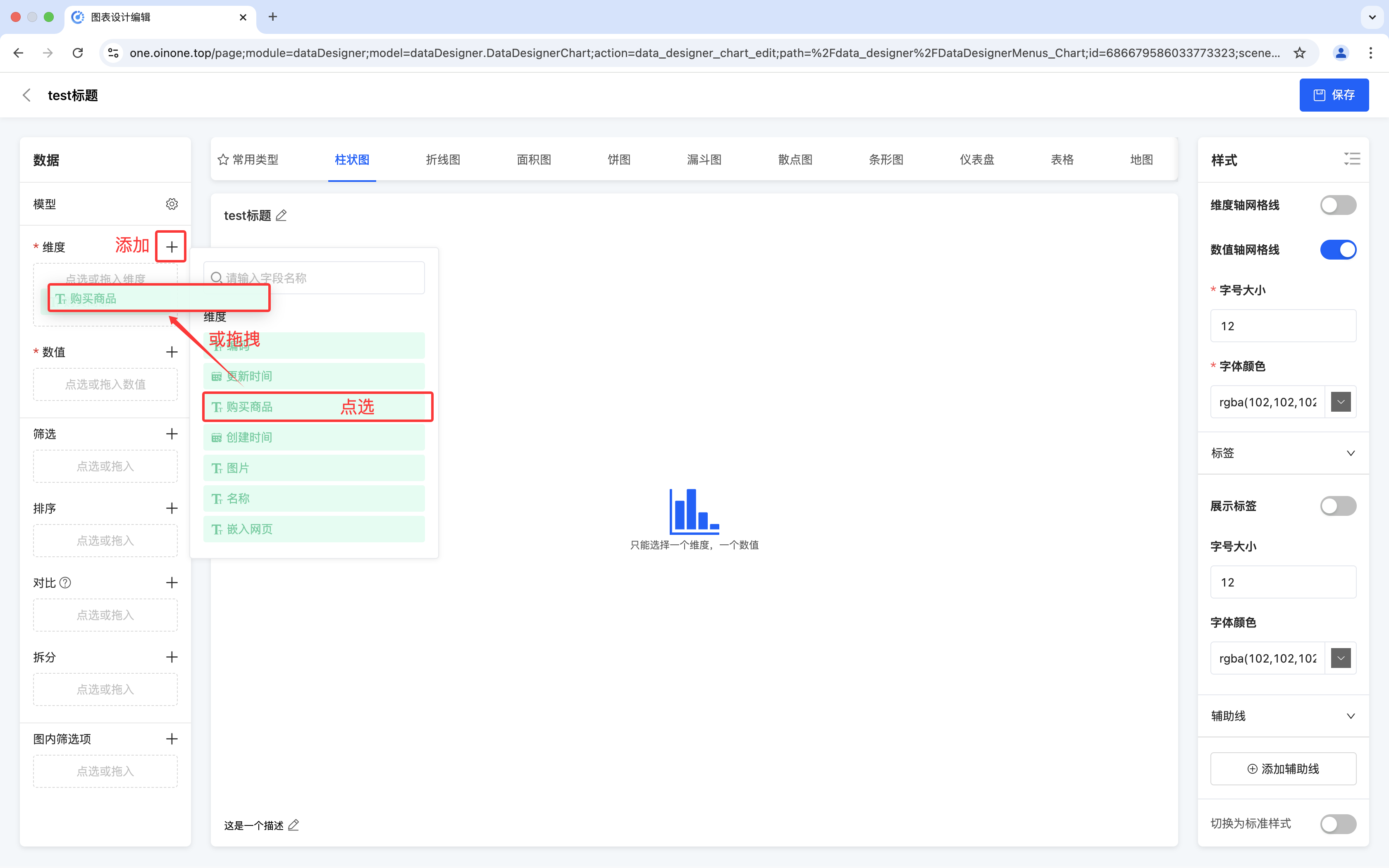The image size is (1389, 868).
Task: Click the help icon next to 对比
Action: coord(65,583)
